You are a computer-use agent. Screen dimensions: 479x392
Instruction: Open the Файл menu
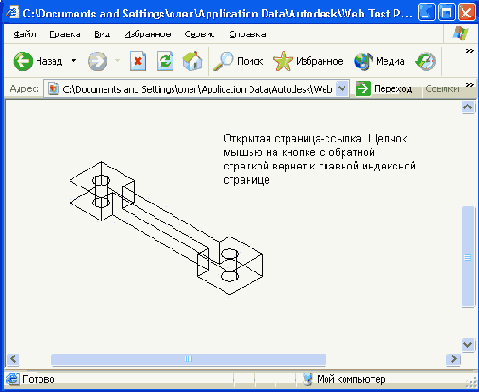(x=25, y=34)
